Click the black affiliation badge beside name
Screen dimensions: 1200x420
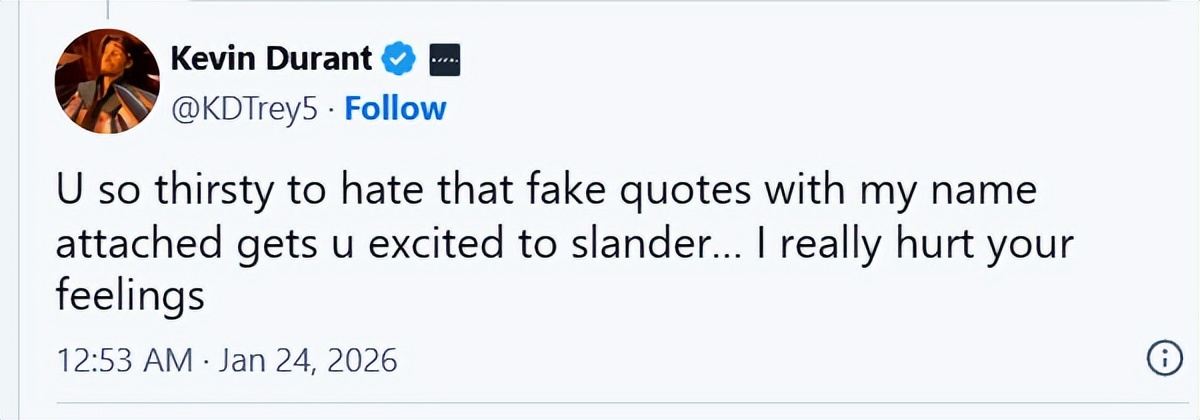click(443, 62)
